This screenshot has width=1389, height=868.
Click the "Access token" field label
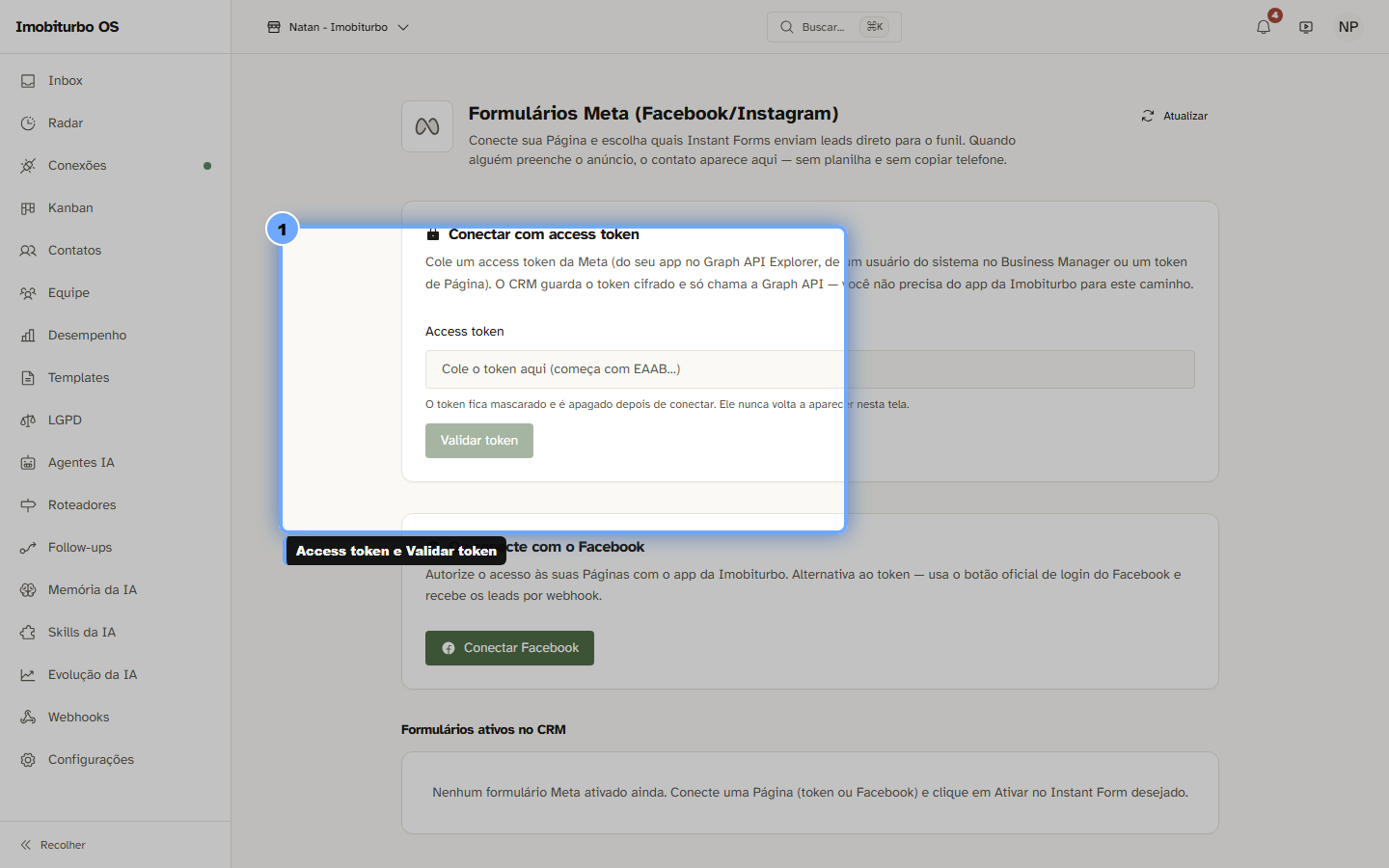coord(465,332)
